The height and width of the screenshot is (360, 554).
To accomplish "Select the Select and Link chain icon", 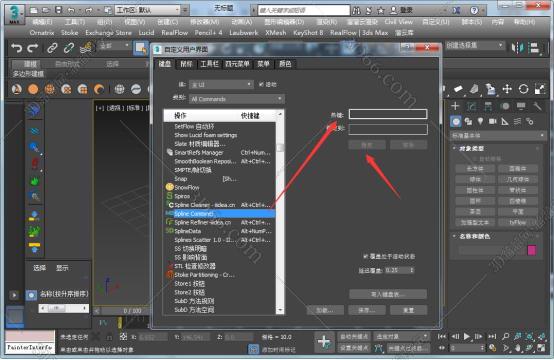I will click(x=52, y=48).
